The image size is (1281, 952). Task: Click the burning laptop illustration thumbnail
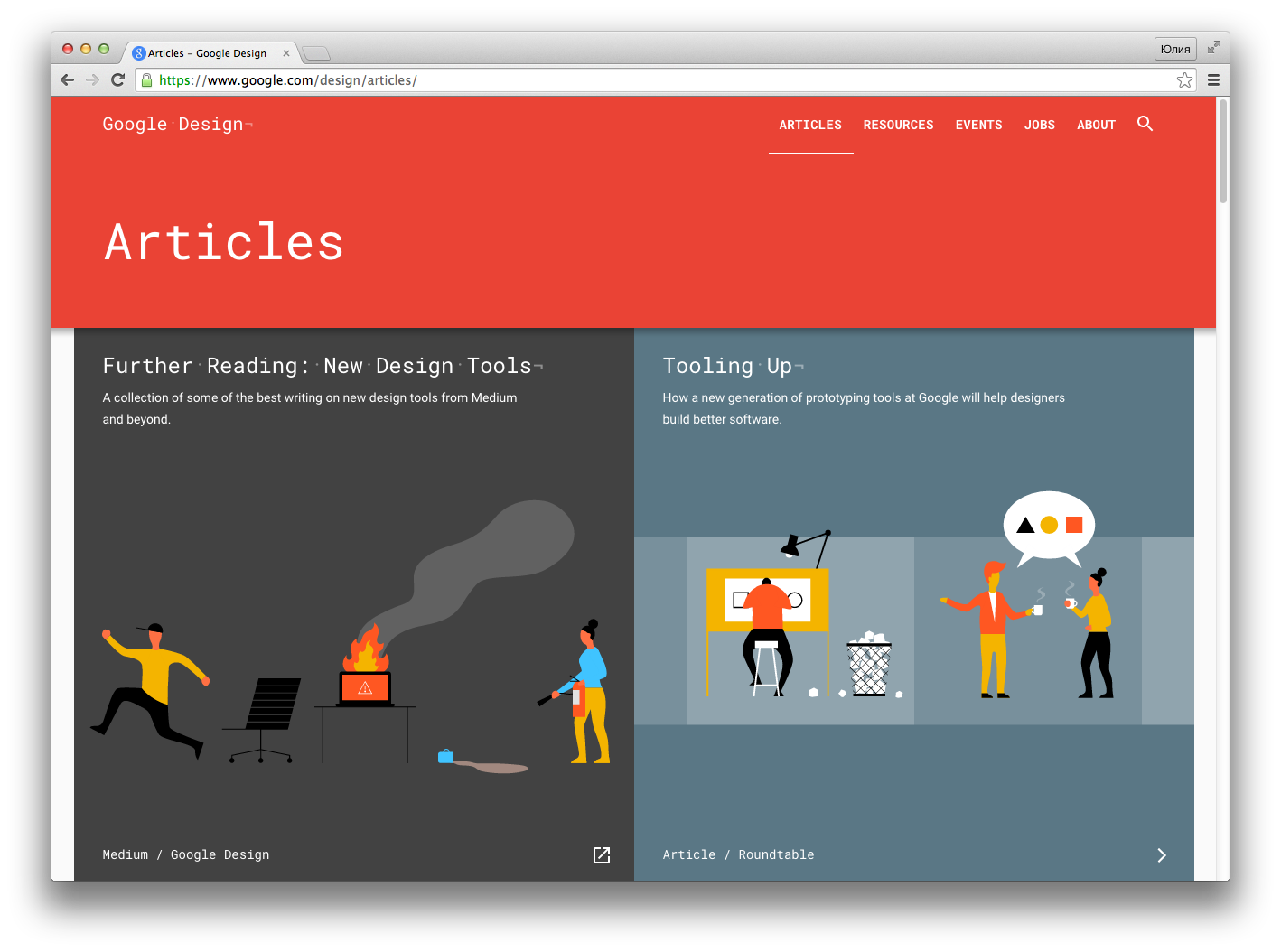click(x=352, y=637)
